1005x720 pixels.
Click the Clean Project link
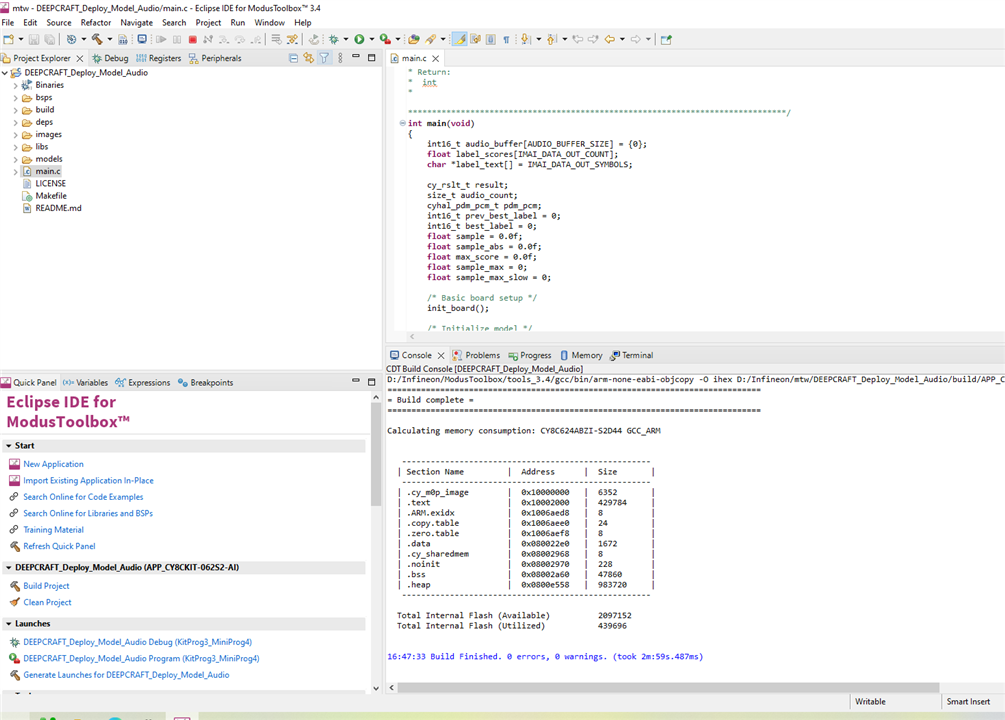47,602
